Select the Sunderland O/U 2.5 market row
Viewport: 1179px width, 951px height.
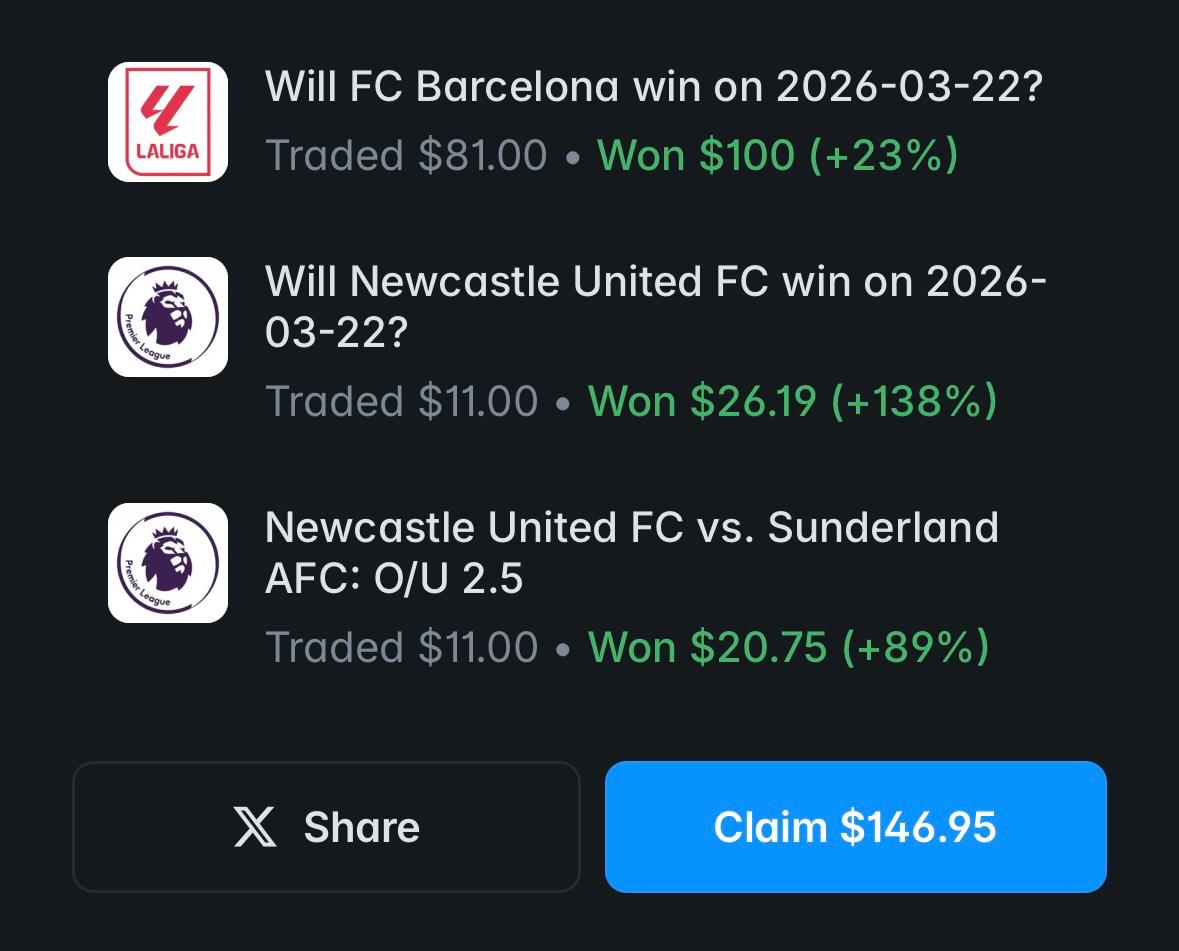pos(577,586)
